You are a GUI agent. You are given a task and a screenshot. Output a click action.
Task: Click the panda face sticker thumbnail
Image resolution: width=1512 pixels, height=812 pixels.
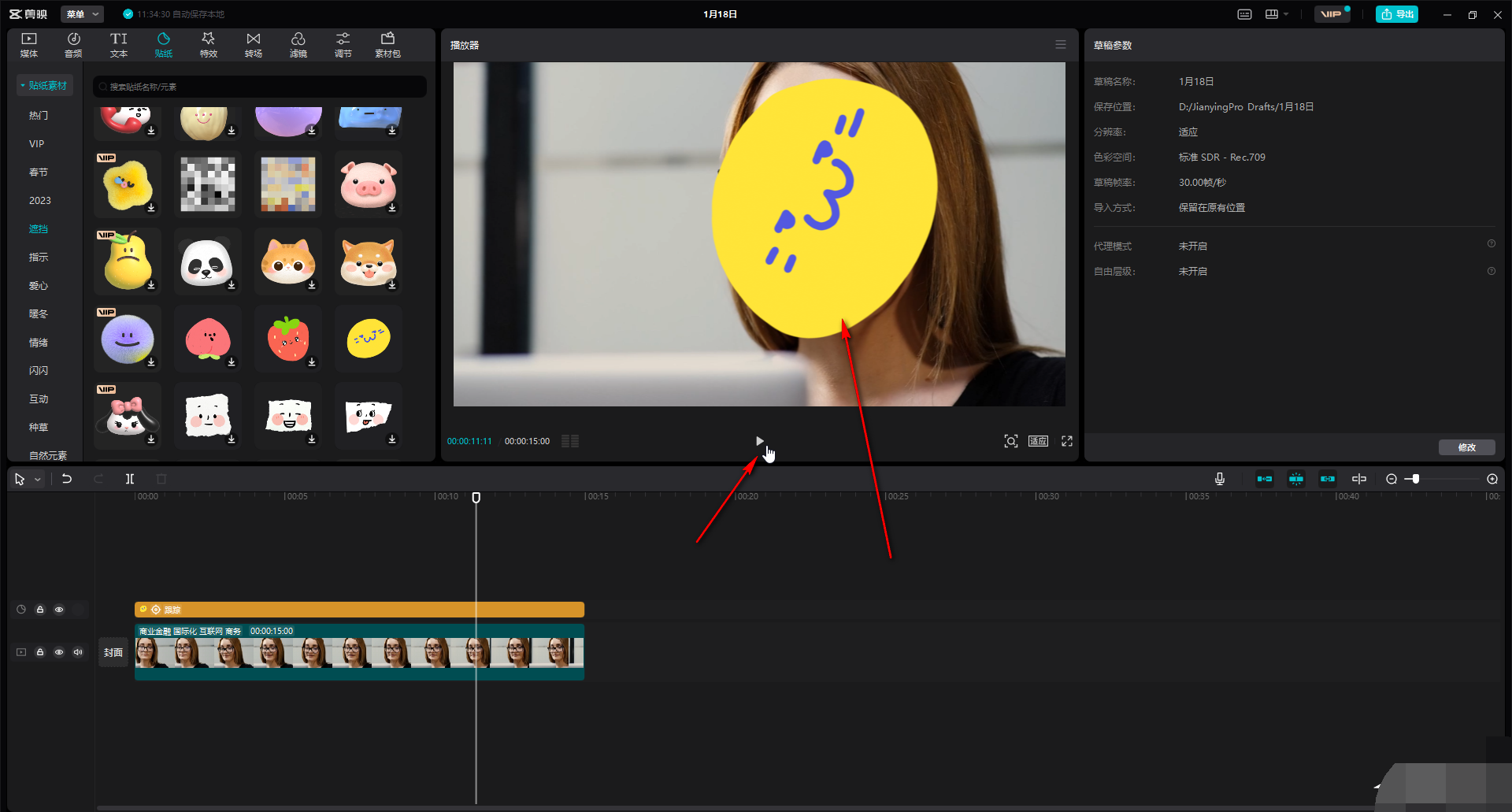click(x=207, y=262)
